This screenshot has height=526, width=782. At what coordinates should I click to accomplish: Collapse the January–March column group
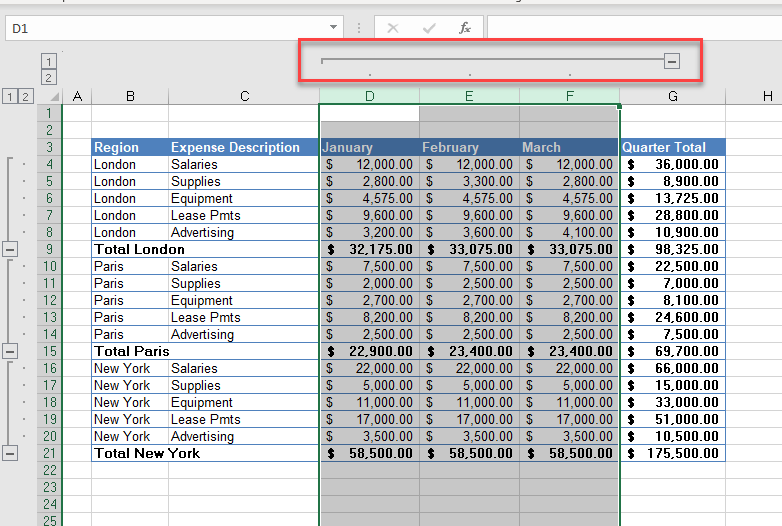pyautogui.click(x=671, y=61)
